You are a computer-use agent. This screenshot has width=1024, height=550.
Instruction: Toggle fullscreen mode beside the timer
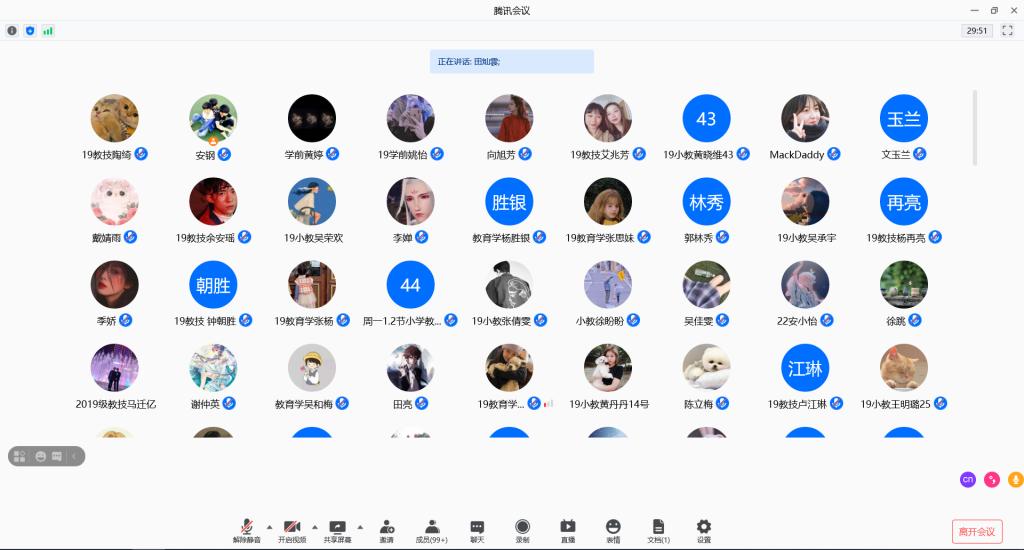pos(1007,31)
